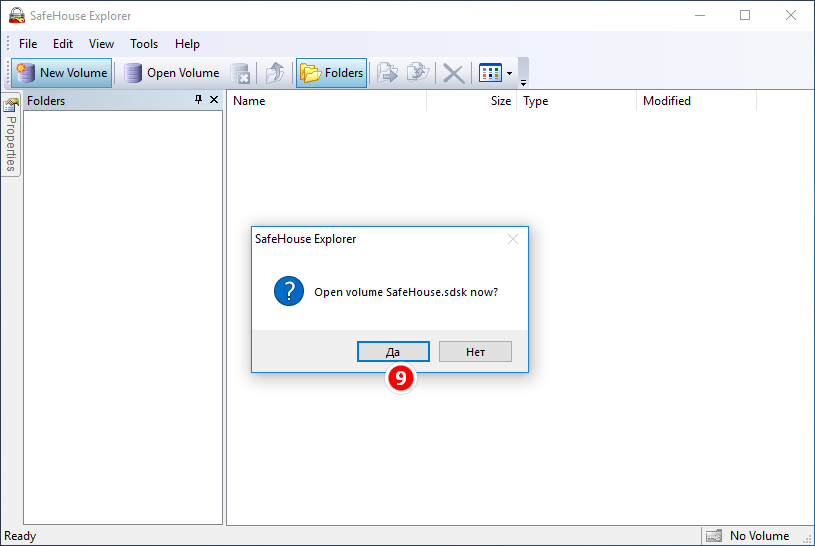Click the Close Volume toolbar icon
815x546 pixels.
click(240, 73)
